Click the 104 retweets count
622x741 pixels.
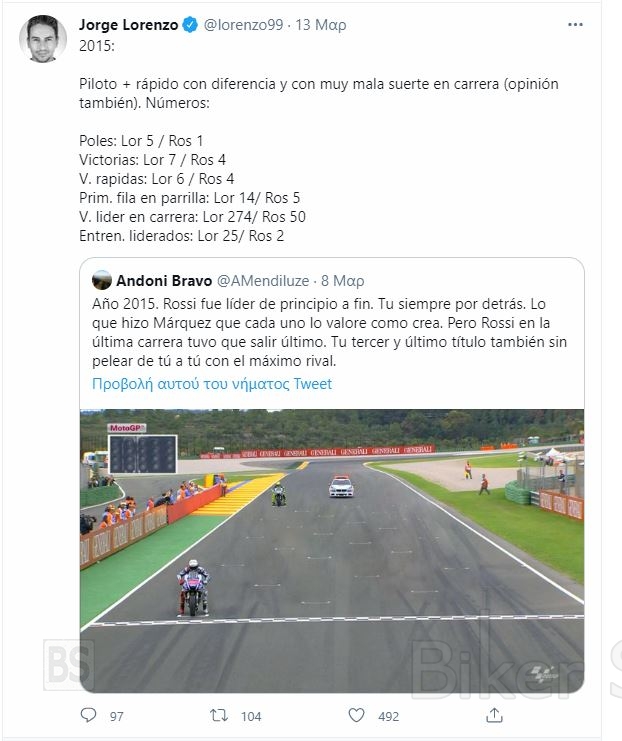(x=251, y=717)
